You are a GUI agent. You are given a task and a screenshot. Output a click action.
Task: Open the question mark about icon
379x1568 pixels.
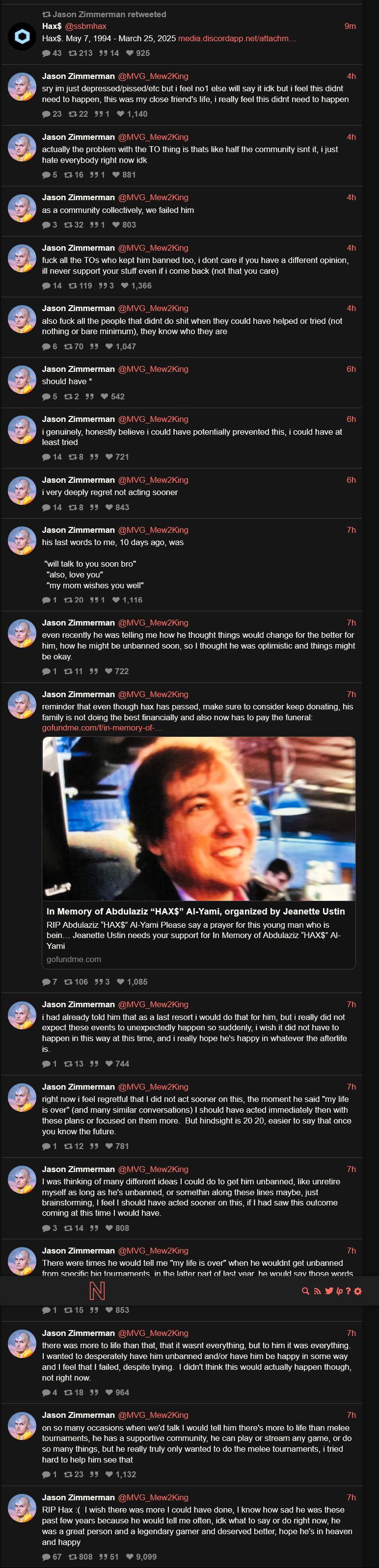point(348,1291)
